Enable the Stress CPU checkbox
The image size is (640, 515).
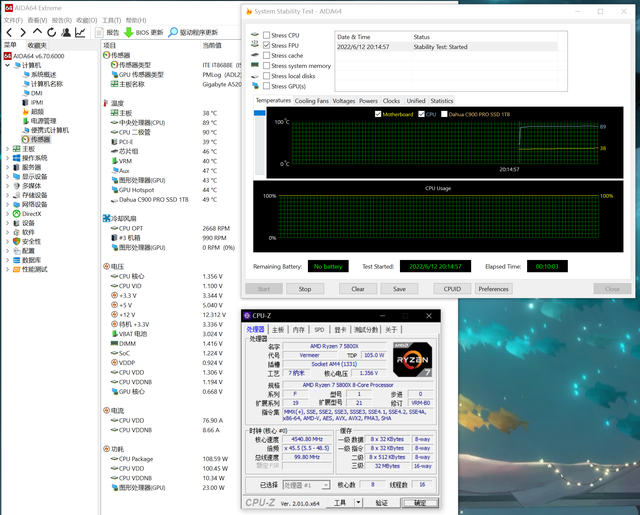(266, 36)
